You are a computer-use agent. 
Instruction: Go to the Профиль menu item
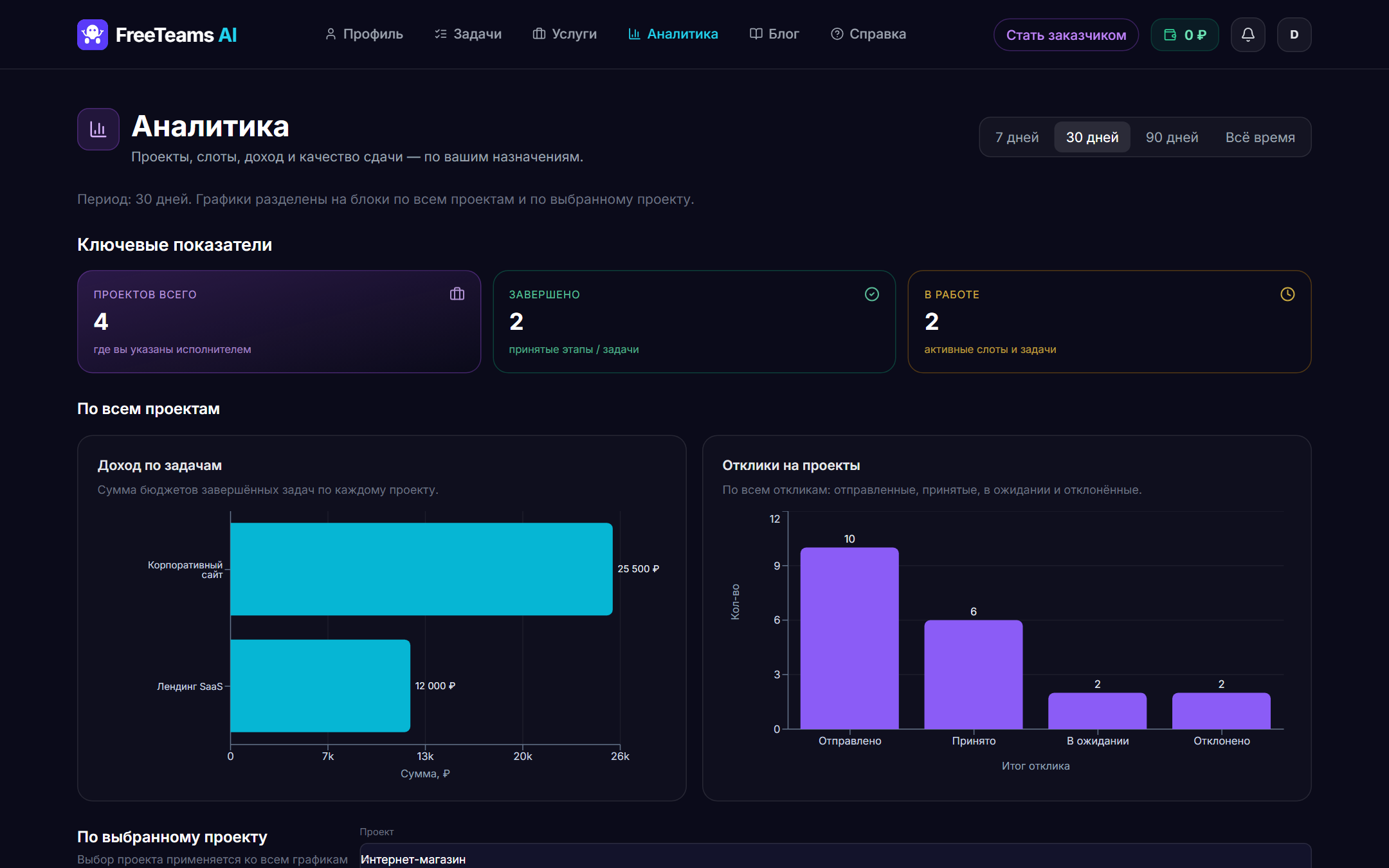pos(364,34)
